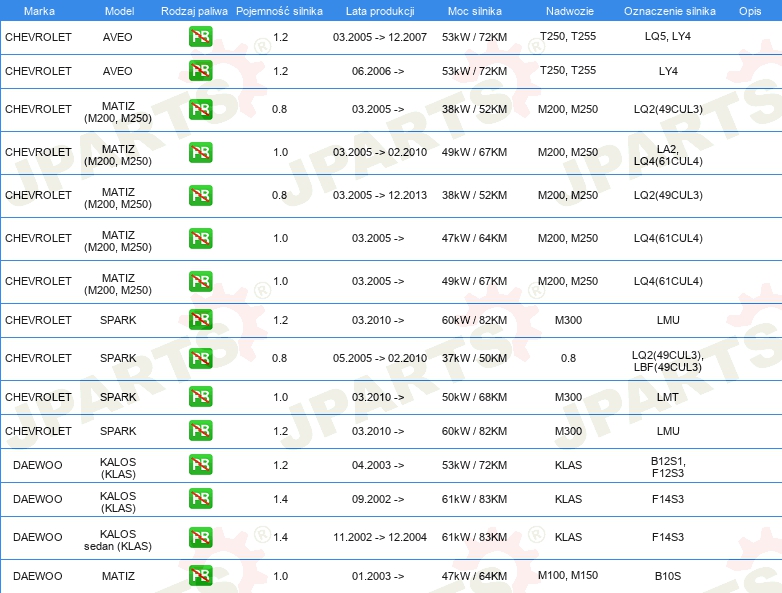Click fuel icon in KALOS sedan row
Screen dimensions: 782x593
(200, 537)
